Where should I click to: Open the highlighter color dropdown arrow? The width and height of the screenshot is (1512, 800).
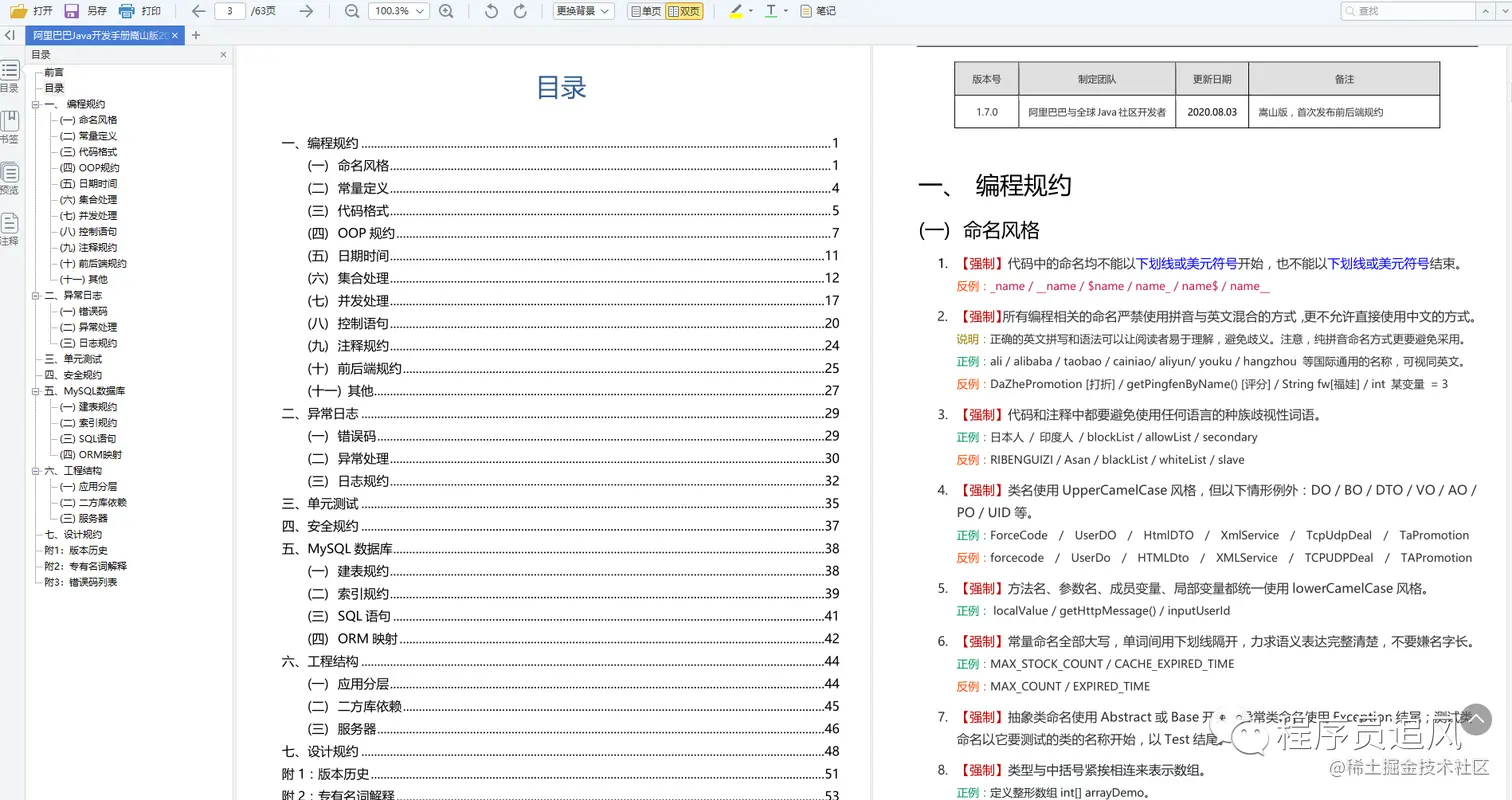751,11
